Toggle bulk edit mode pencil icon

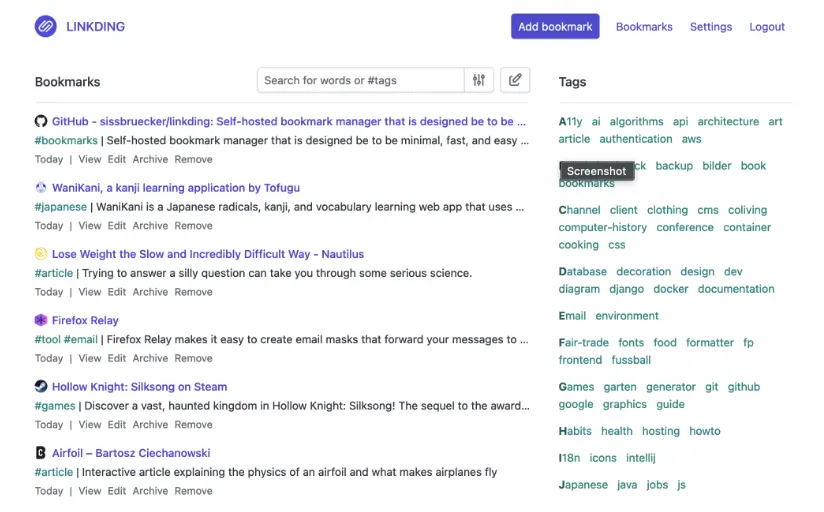point(515,80)
